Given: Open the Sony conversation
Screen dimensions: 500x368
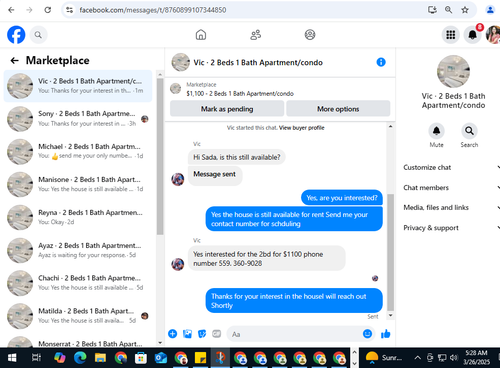Looking at the screenshot, I should tap(78, 119).
